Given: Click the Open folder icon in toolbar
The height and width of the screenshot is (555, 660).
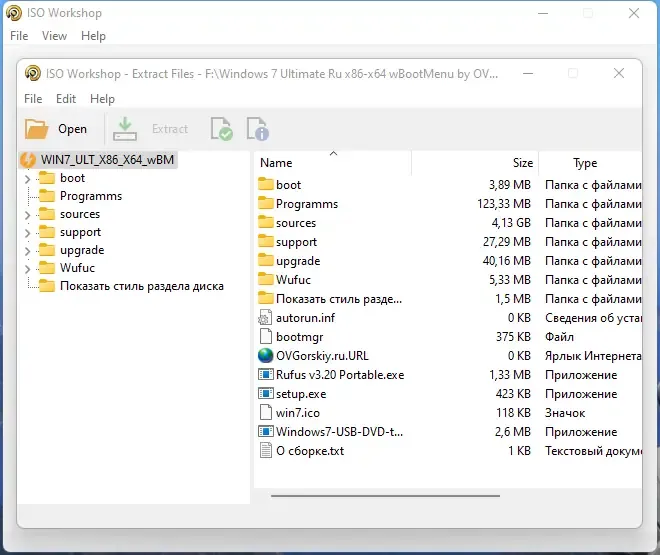Looking at the screenshot, I should (36, 129).
